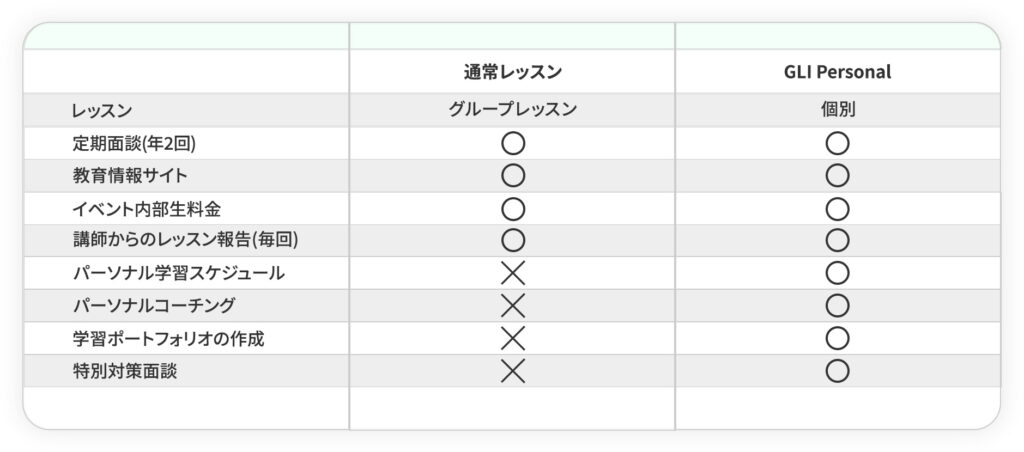The height and width of the screenshot is (452, 1024).
Task: Click the X mark for 学習ポートフォリオの作成
Action: [513, 338]
